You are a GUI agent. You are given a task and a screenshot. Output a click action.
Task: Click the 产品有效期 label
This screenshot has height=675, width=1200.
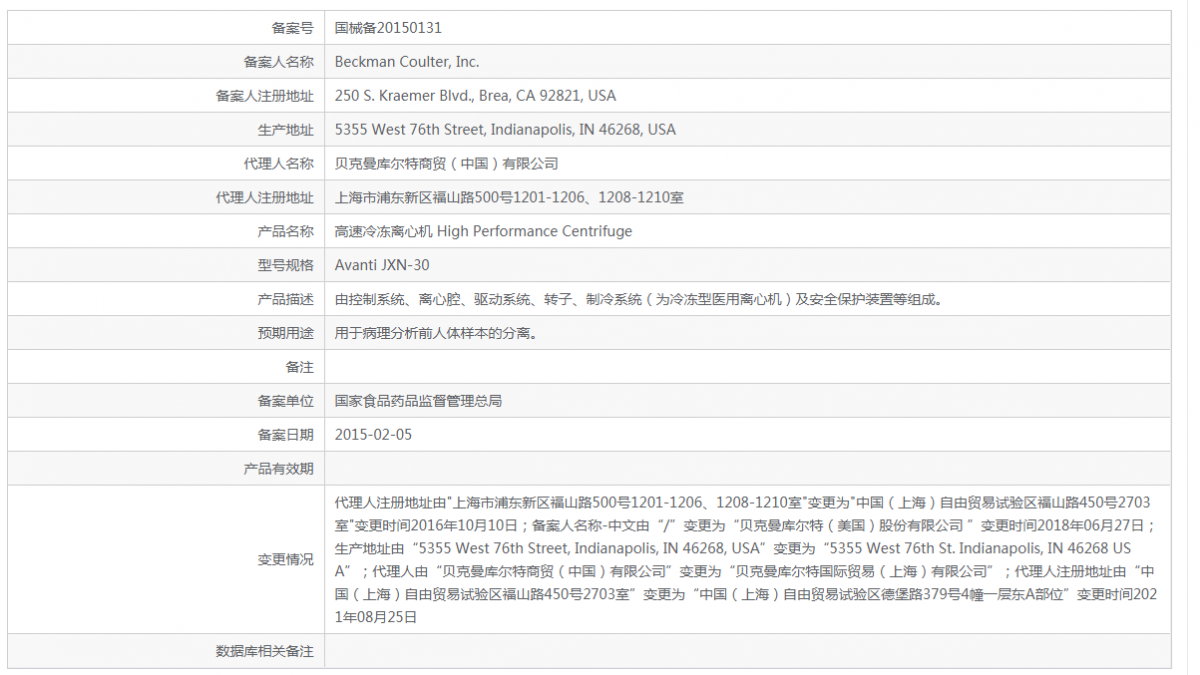coord(278,469)
